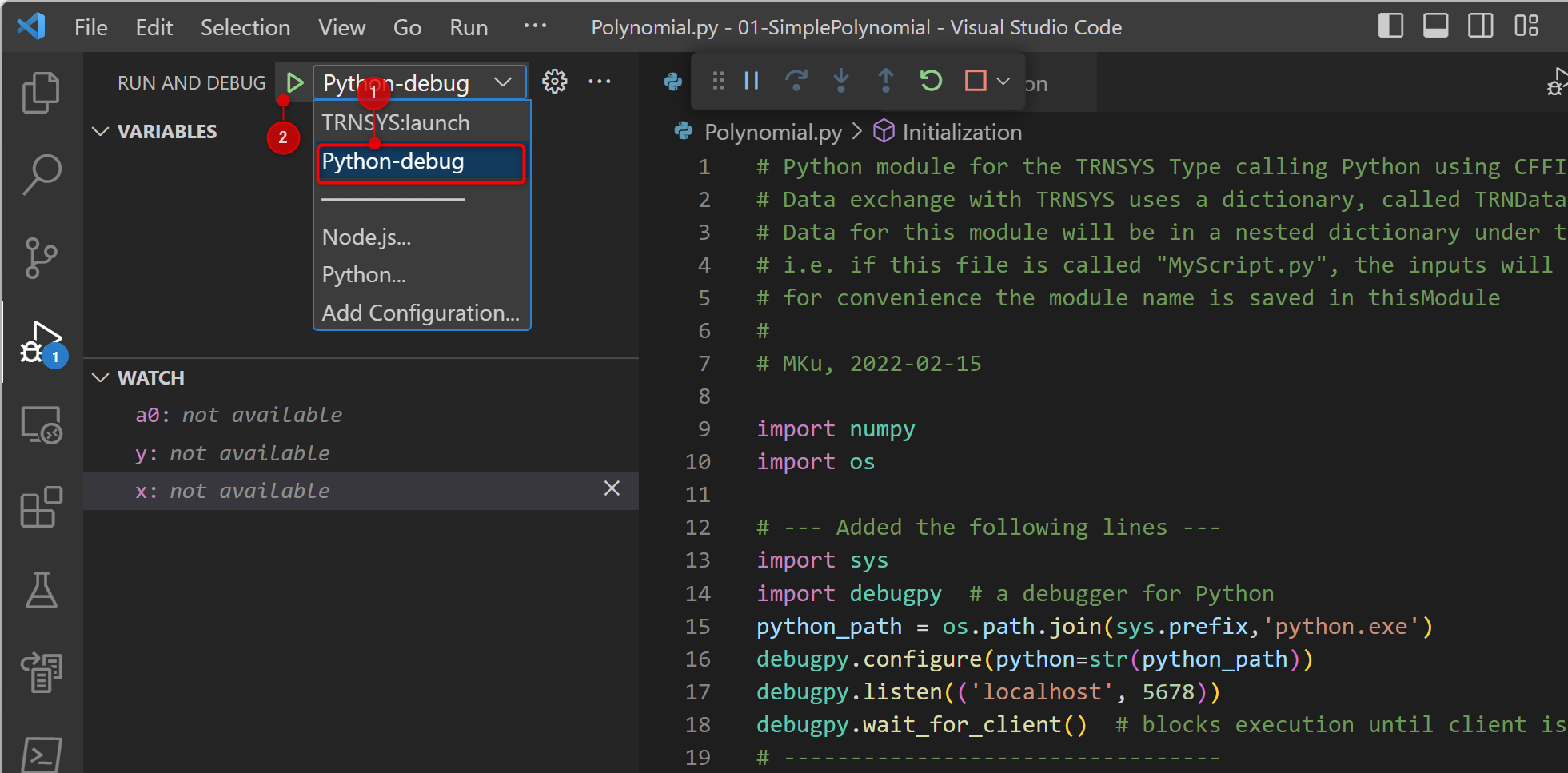This screenshot has width=1568, height=773.
Task: Restart the debug session
Action: coord(931,81)
